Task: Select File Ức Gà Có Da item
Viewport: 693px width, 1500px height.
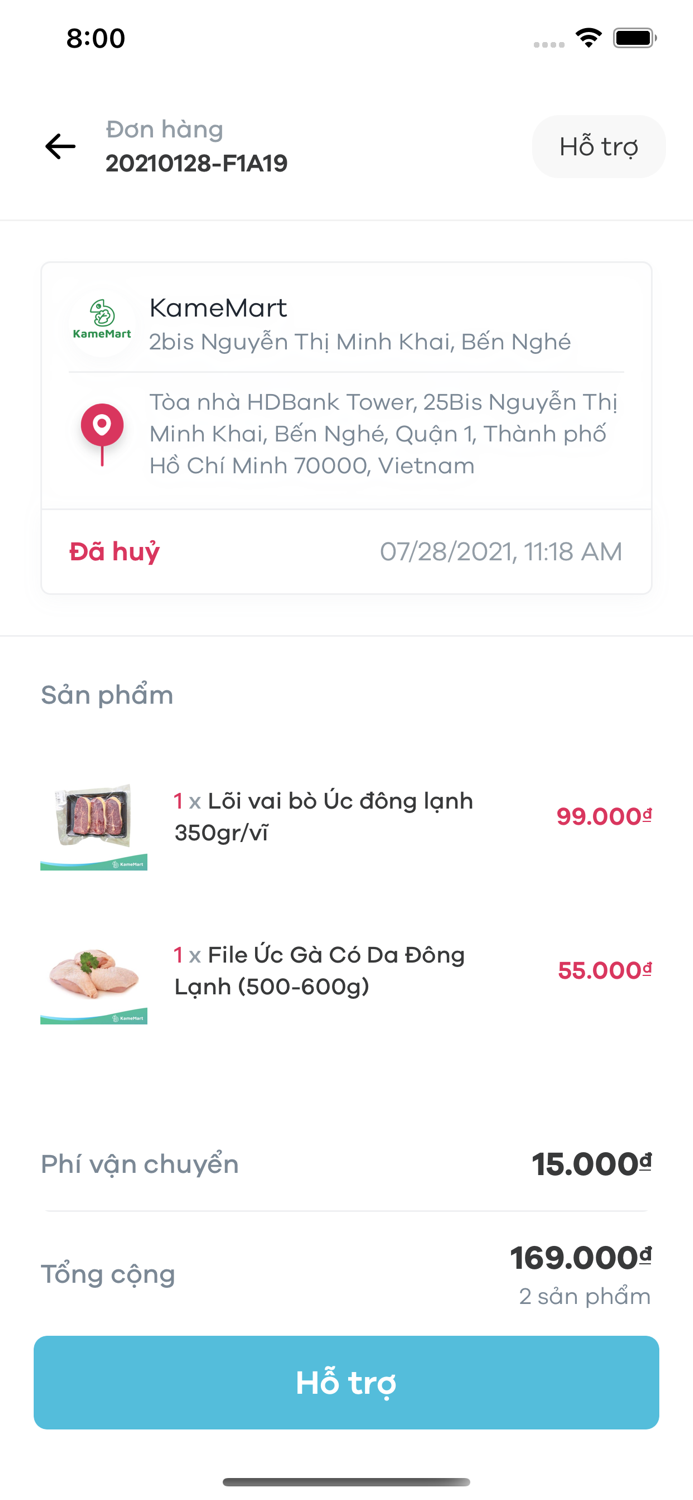Action: tap(319, 970)
